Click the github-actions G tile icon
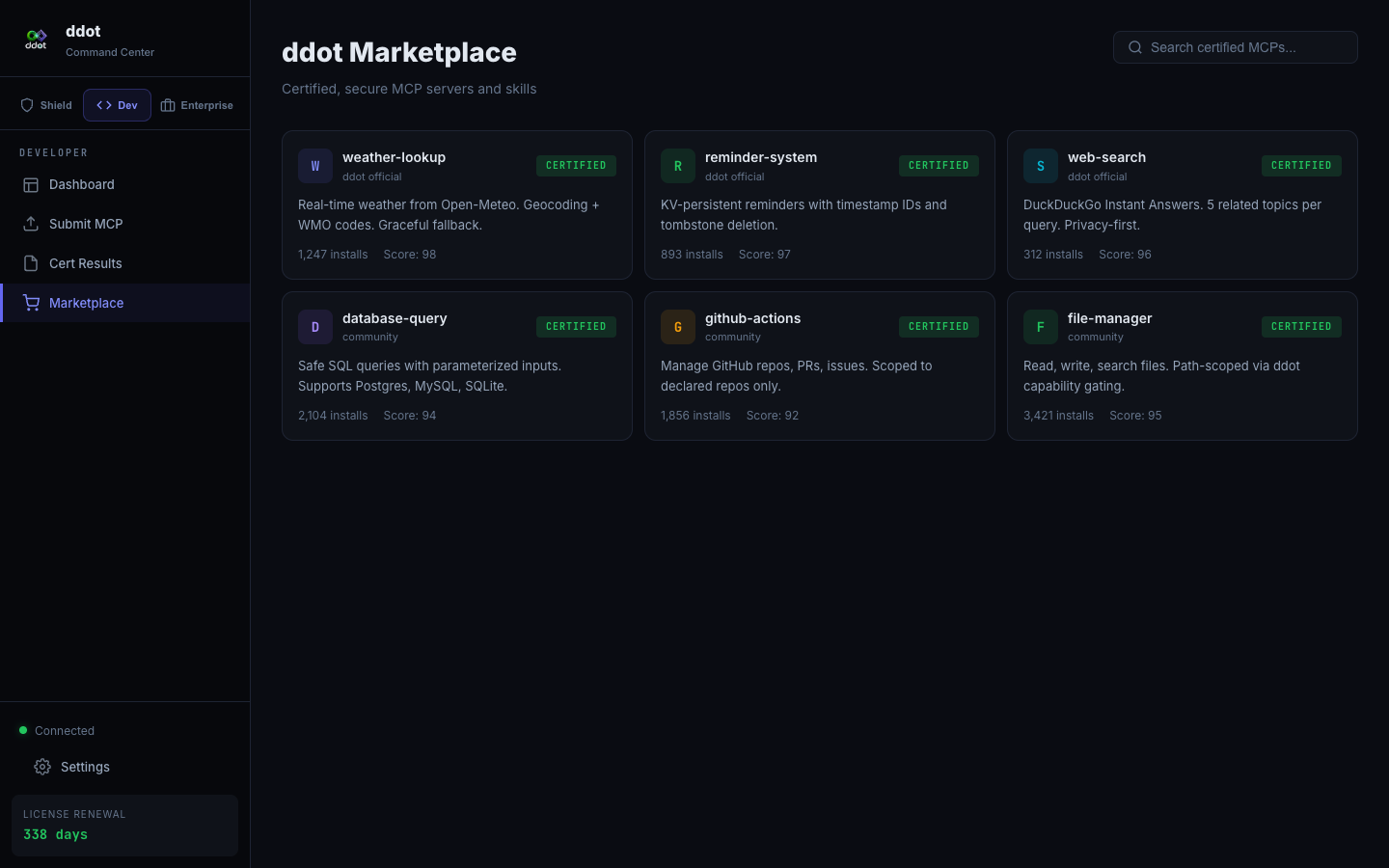The width and height of the screenshot is (1389, 868). coord(678,327)
